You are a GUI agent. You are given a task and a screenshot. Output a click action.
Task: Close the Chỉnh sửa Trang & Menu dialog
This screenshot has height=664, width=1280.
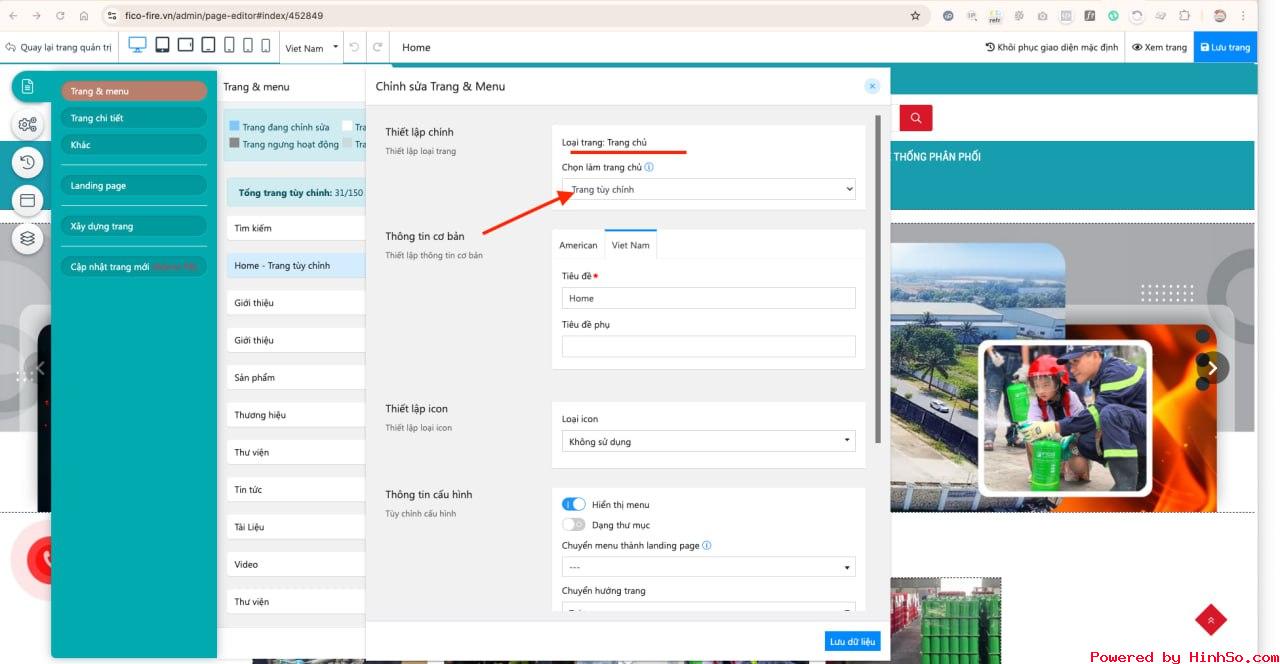[872, 87]
